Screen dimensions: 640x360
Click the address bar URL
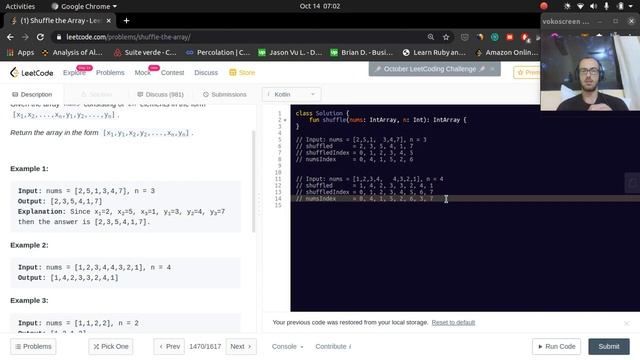pos(128,37)
